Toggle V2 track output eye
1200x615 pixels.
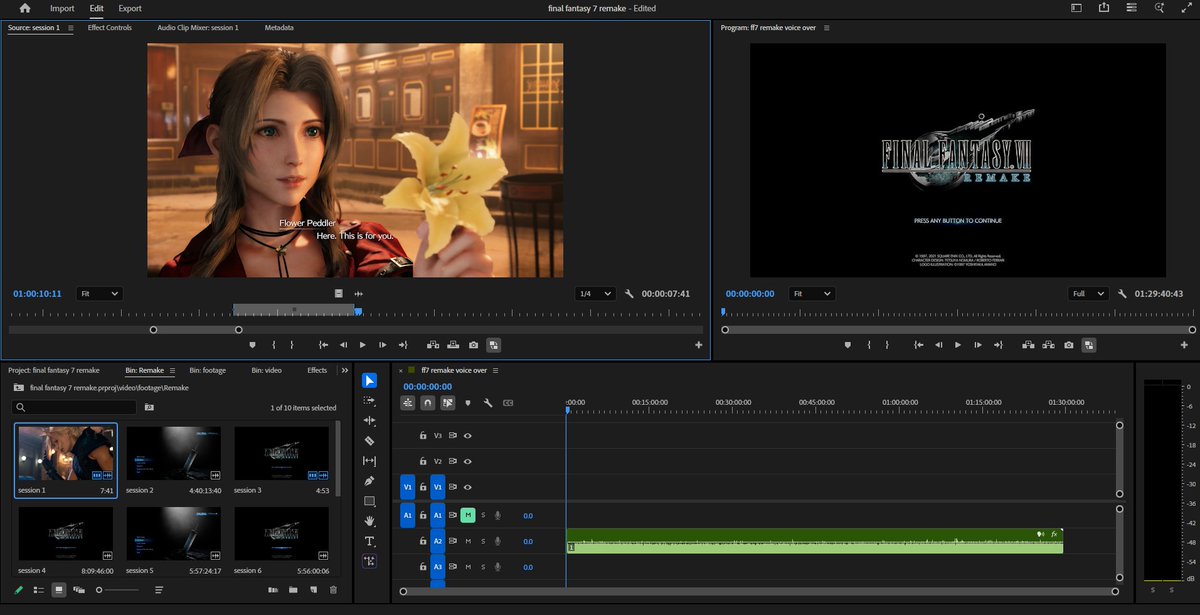tap(468, 461)
